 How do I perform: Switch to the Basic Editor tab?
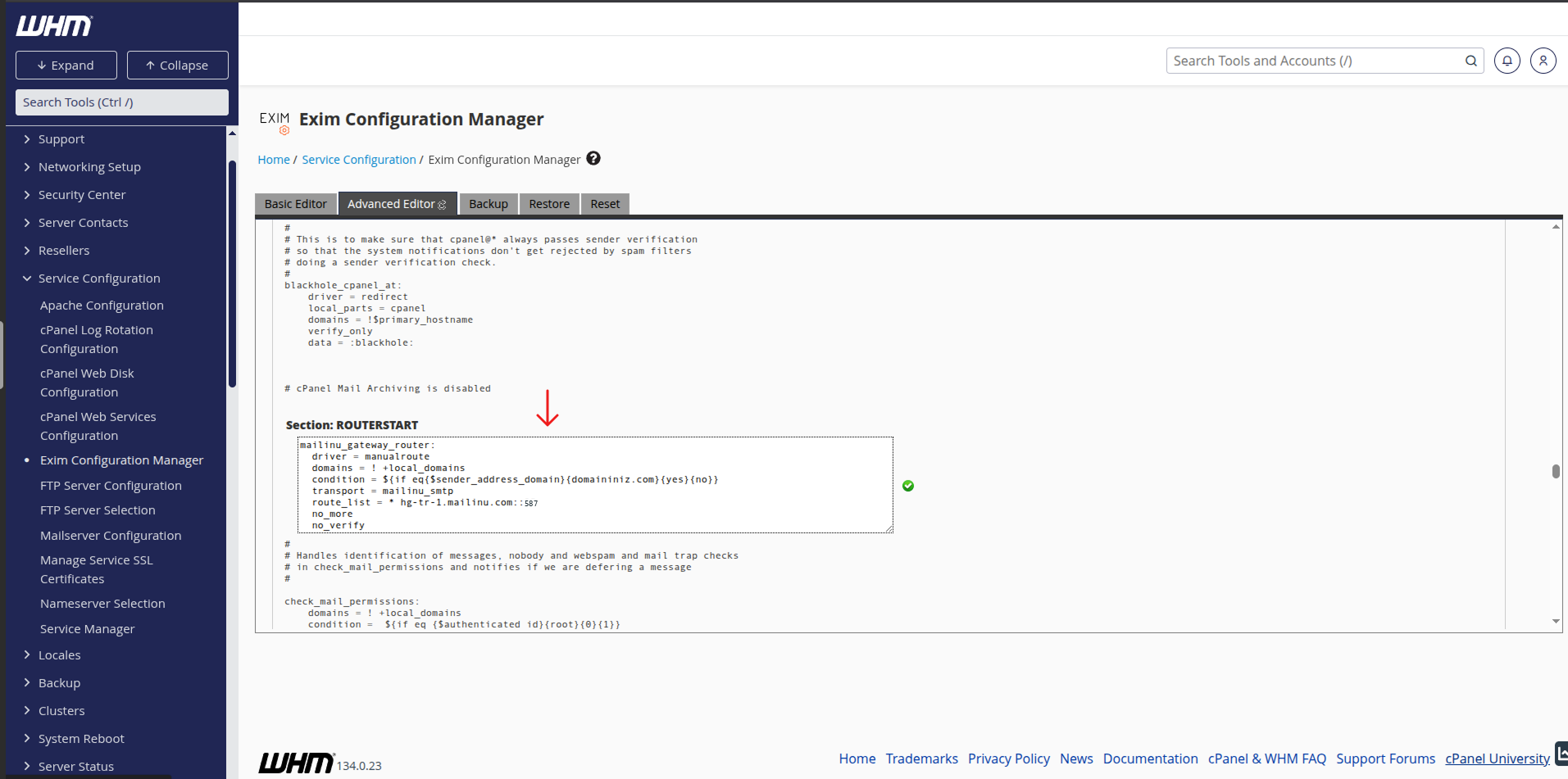tap(295, 204)
